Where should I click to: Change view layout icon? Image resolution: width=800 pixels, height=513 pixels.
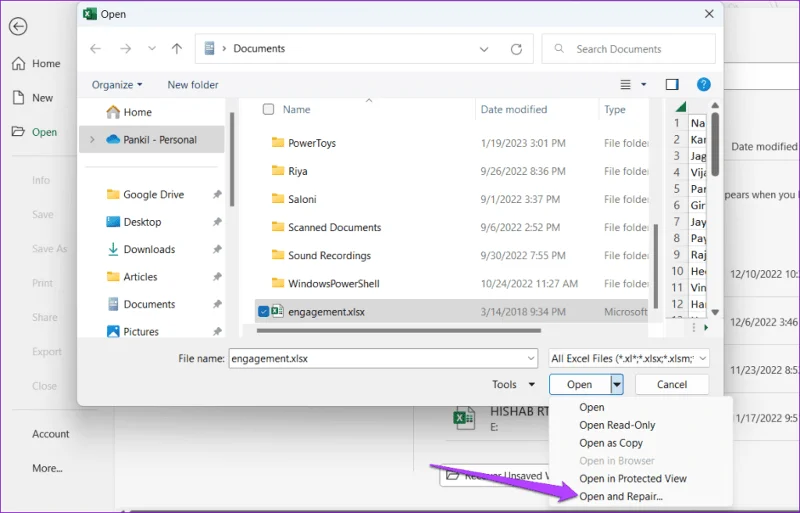pos(625,85)
